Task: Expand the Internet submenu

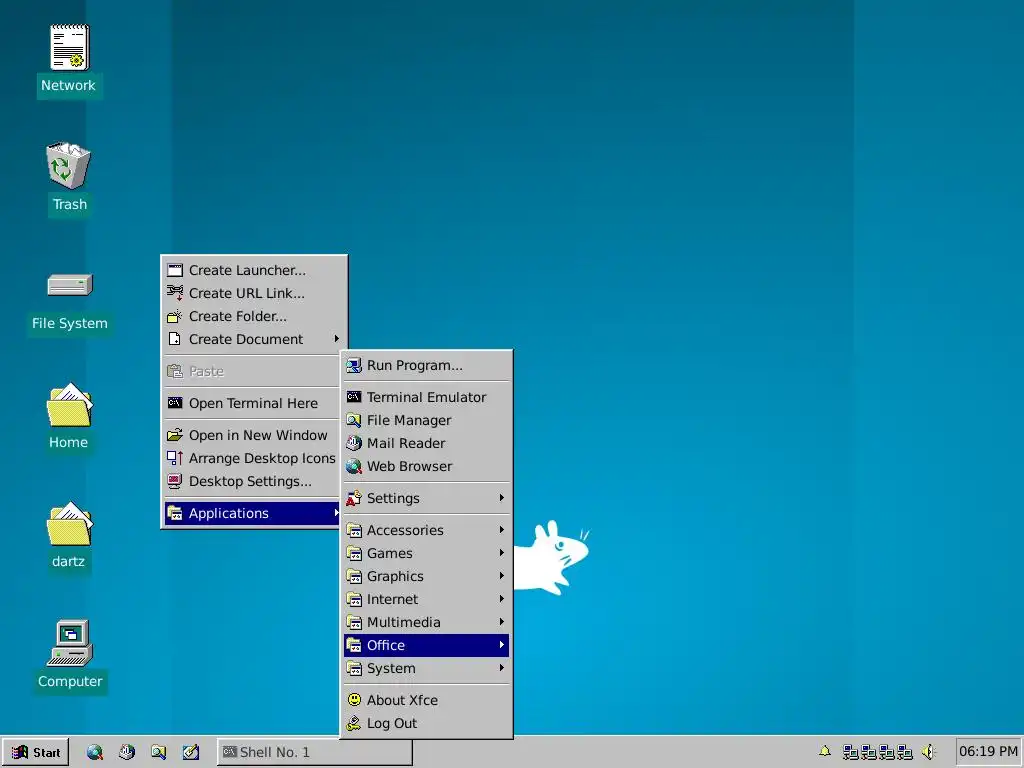Action: tap(426, 599)
